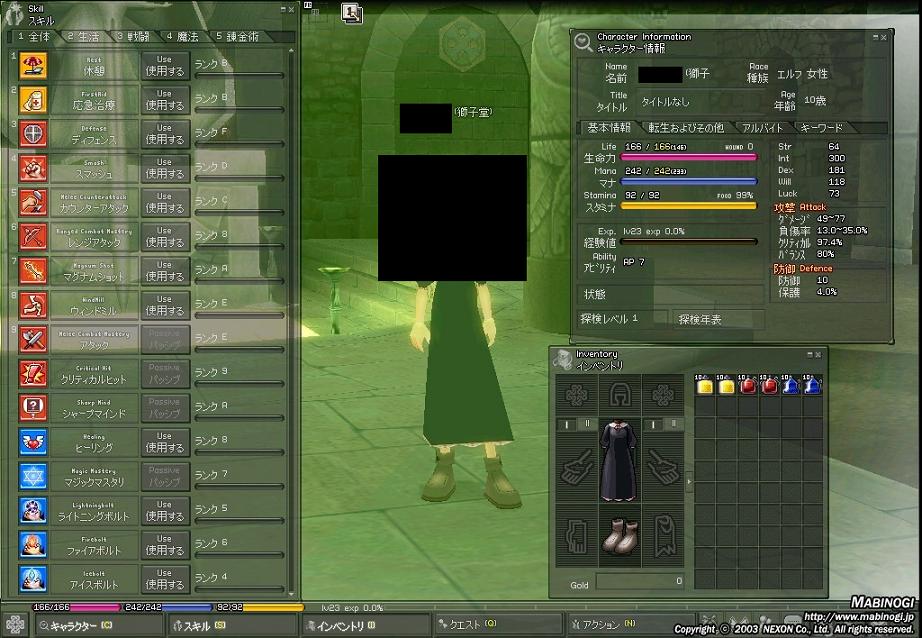Click the empty cape slot beside the boots
The width and height of the screenshot is (922, 638).
point(663,536)
